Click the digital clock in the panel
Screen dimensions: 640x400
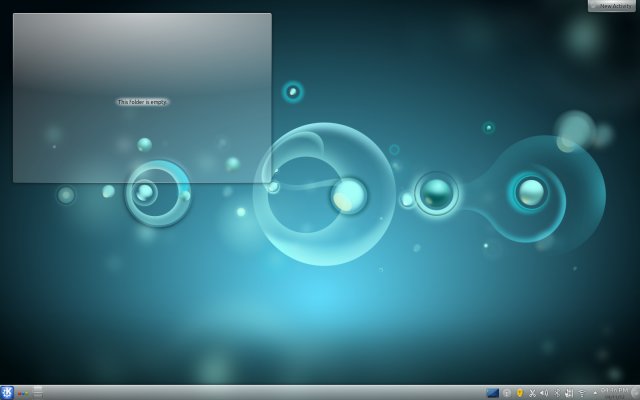[614, 393]
